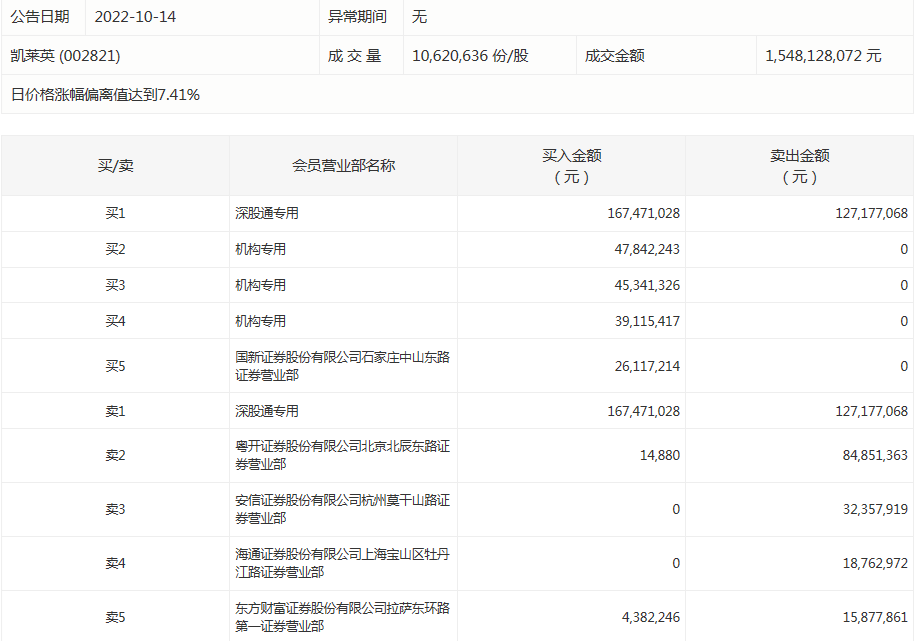Click 127,177,068 sell amount in 买1 row

pyautogui.click(x=871, y=213)
